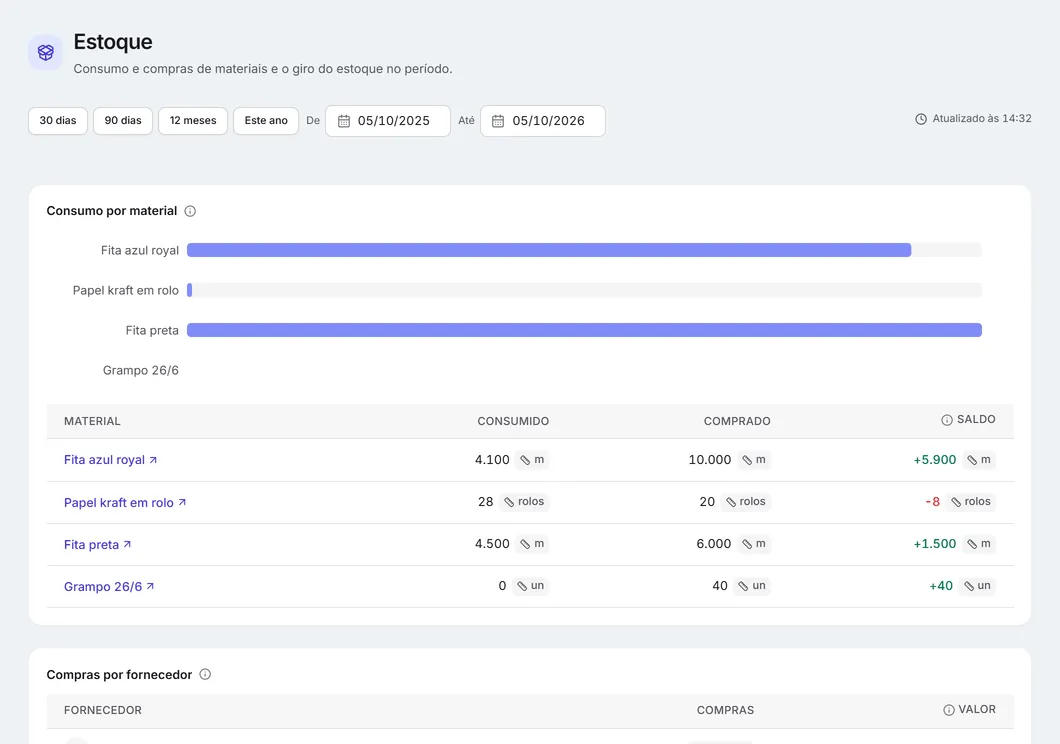This screenshot has width=1060, height=744.
Task: Click the '+5.900' balance value
Action: coord(935,460)
